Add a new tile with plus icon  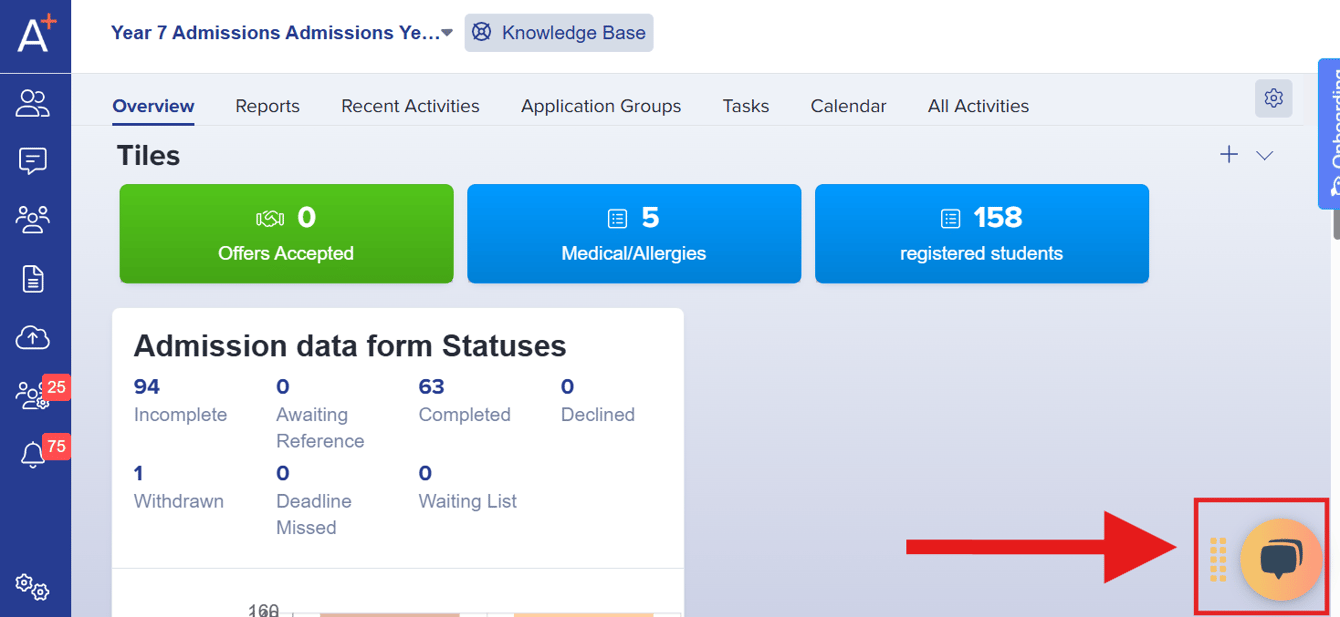pos(1229,154)
